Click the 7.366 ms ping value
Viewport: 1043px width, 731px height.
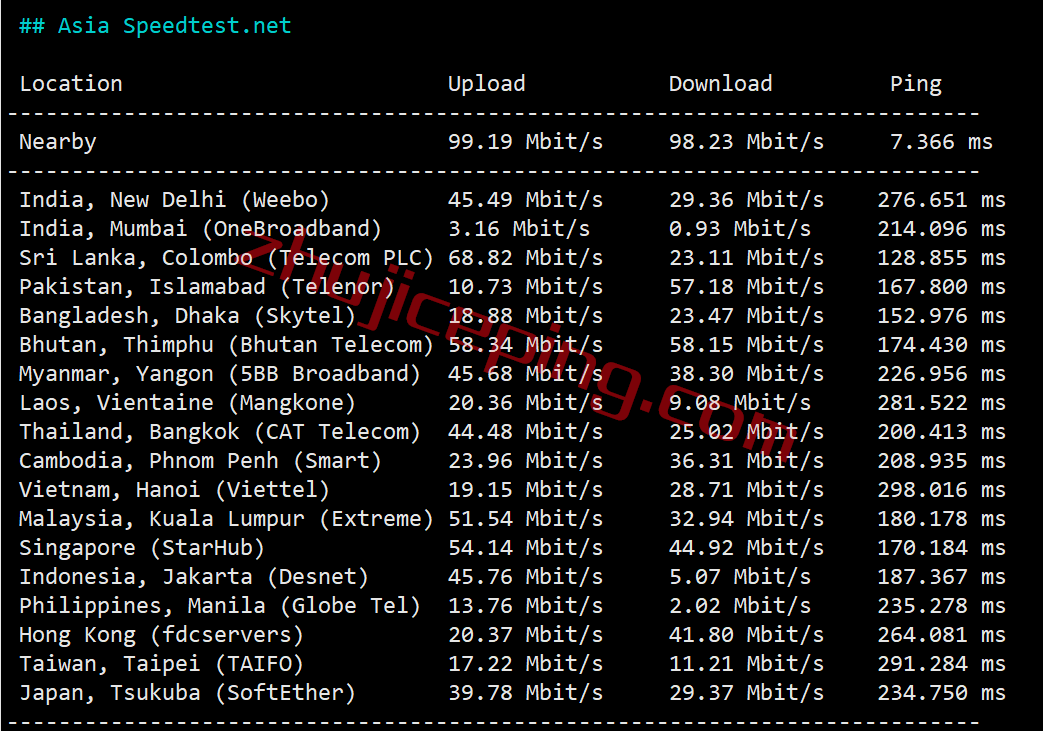coord(941,142)
